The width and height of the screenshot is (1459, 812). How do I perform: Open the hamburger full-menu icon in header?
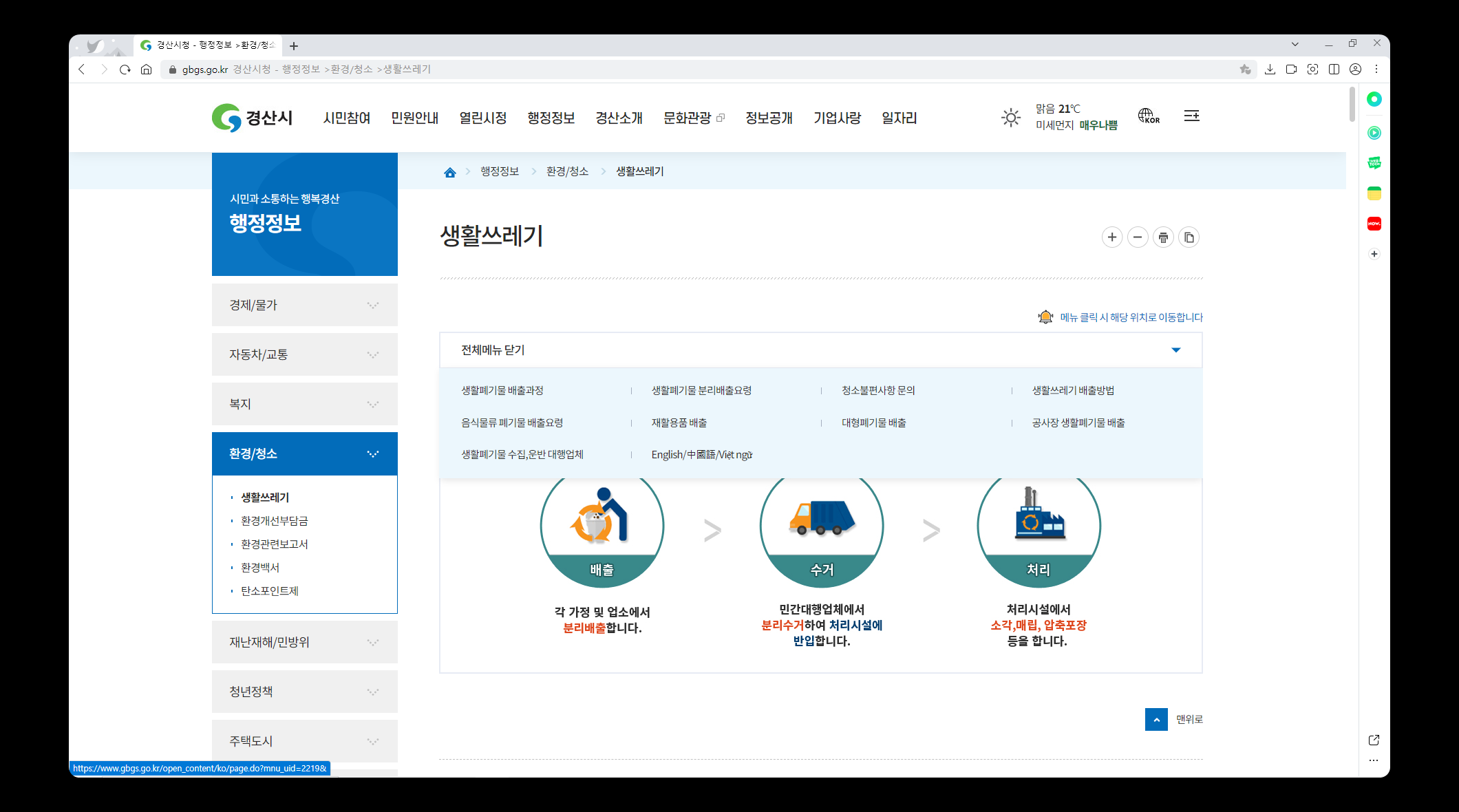pyautogui.click(x=1191, y=116)
